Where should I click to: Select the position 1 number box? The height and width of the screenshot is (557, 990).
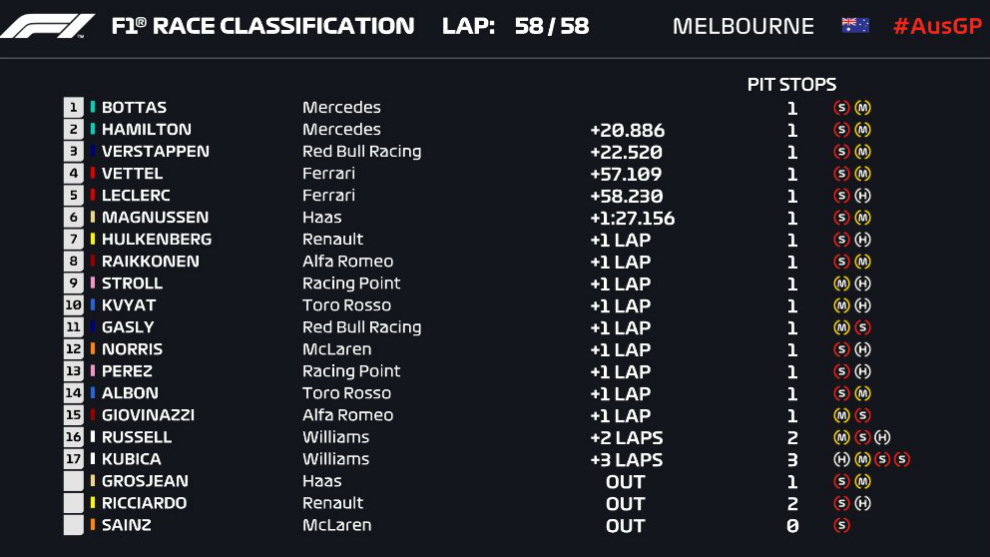coord(73,108)
